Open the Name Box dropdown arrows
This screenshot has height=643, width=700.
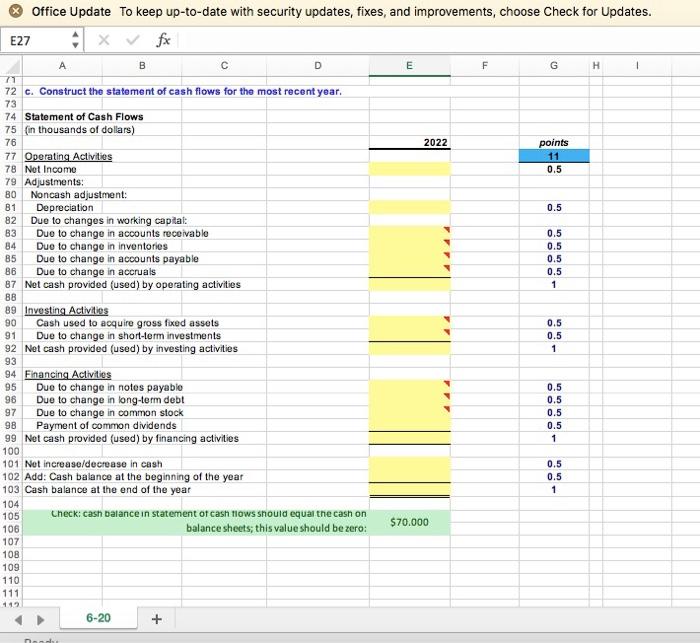click(75, 41)
